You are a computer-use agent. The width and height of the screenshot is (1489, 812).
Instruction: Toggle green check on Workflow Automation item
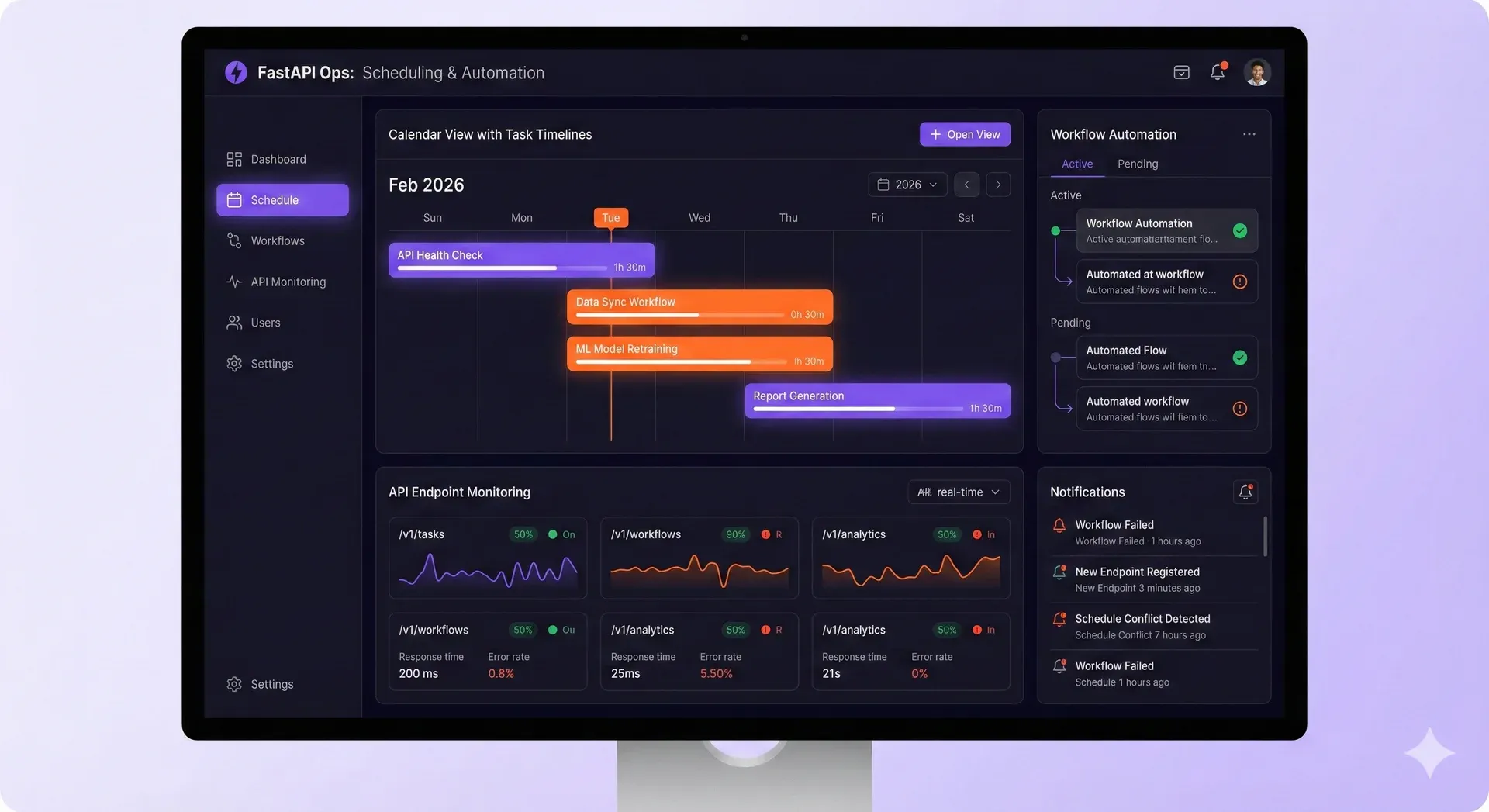(1239, 230)
